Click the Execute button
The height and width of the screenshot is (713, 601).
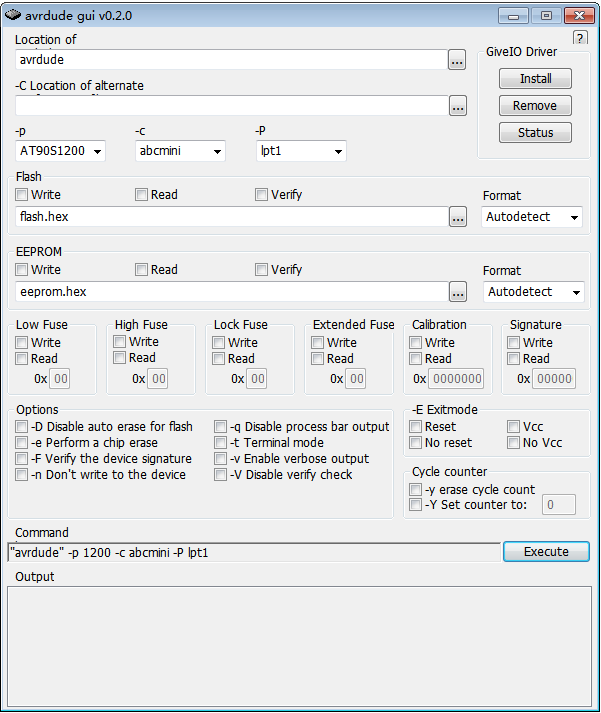click(x=546, y=552)
